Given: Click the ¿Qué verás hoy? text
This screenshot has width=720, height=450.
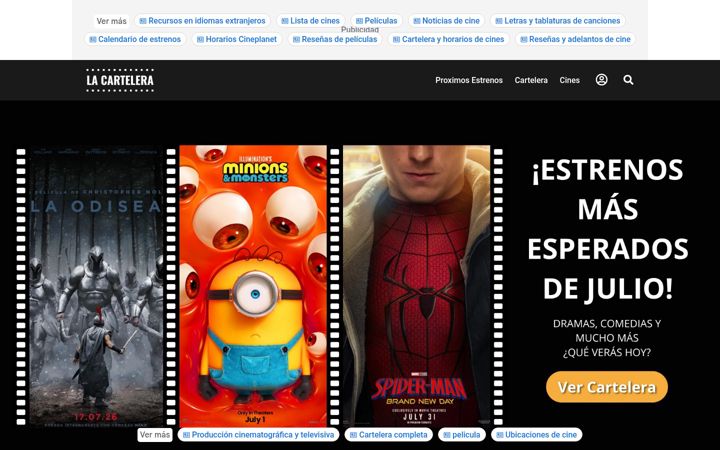Looking at the screenshot, I should (607, 353).
